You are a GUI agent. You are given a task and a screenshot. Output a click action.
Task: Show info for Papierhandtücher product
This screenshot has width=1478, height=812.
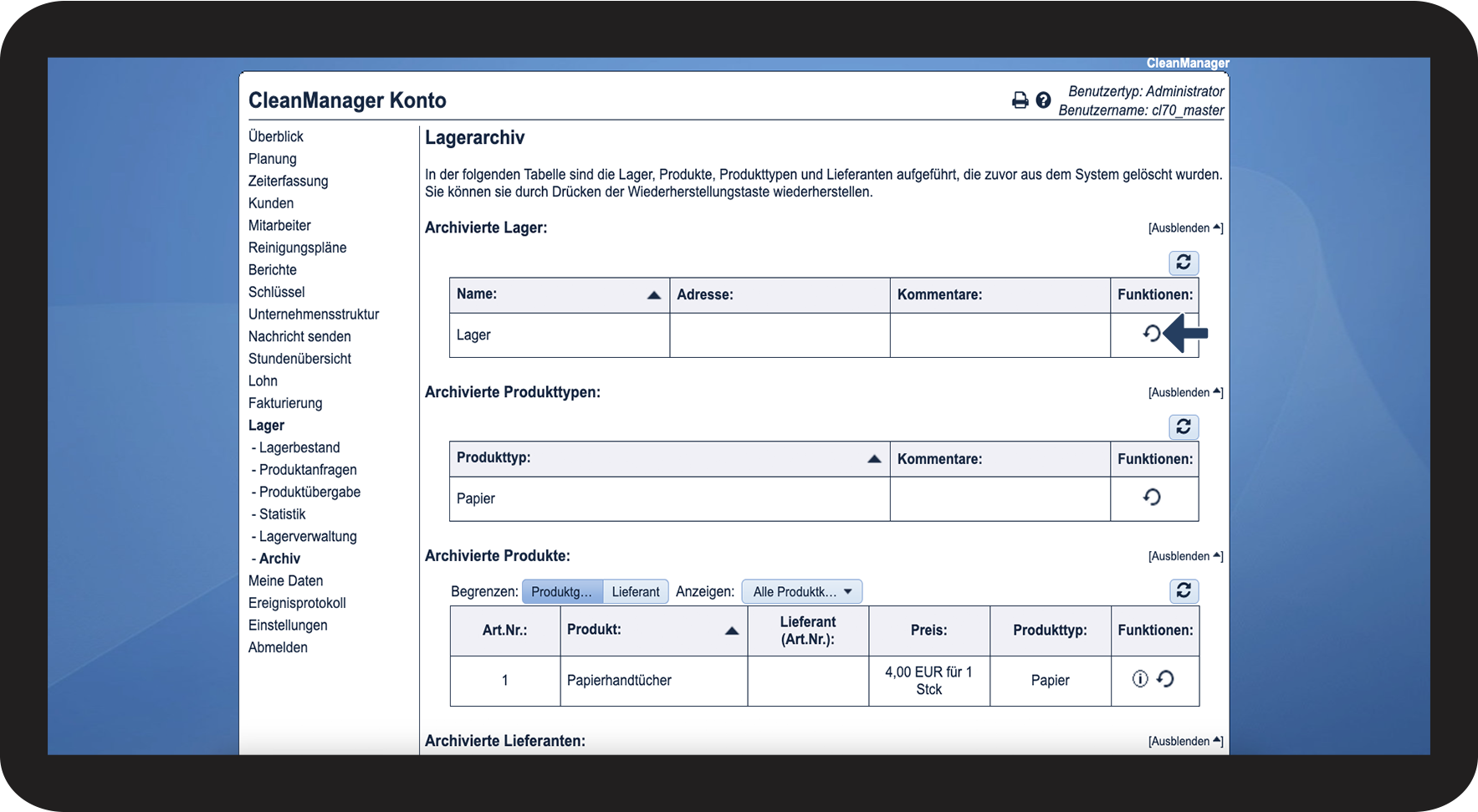pyautogui.click(x=1139, y=679)
